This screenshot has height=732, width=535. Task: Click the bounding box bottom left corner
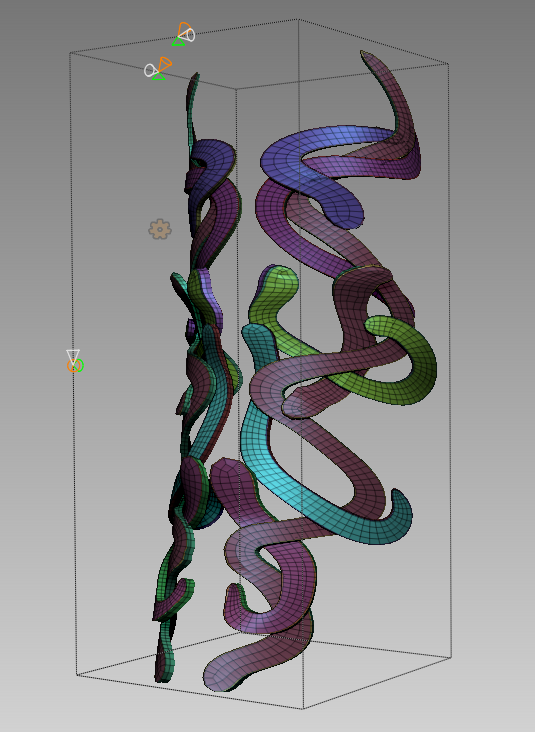77,674
